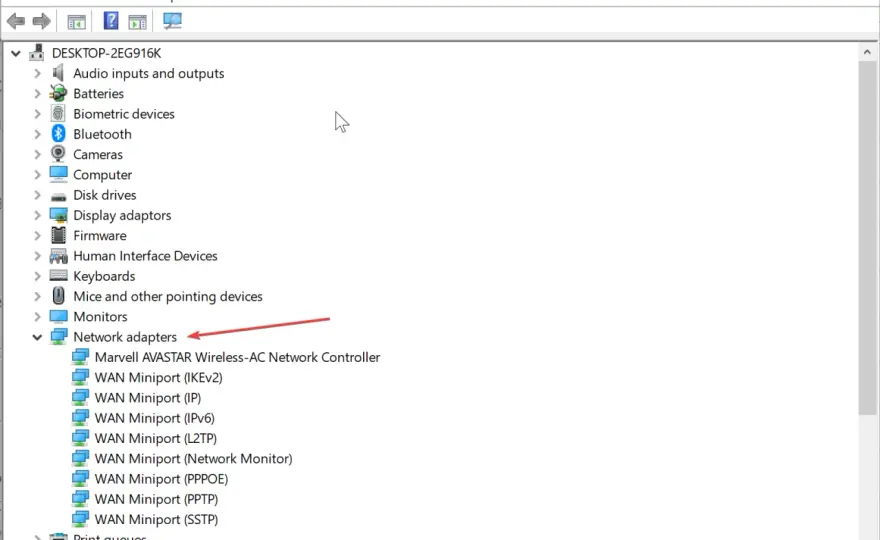880x540 pixels.
Task: Click the Forward arrow toolbar icon
Action: (42, 21)
